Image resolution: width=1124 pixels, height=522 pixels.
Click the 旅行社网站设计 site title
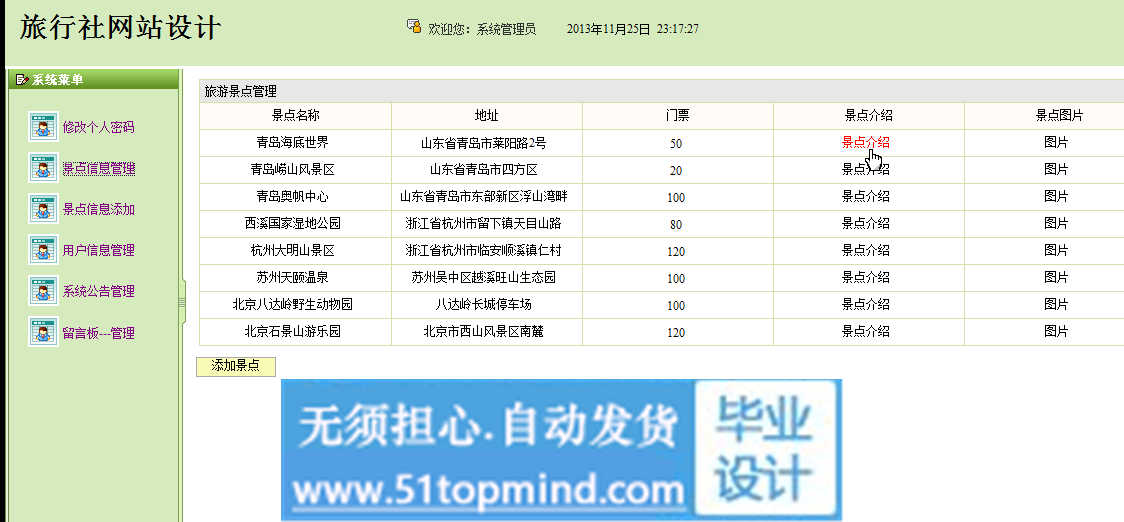[x=120, y=27]
